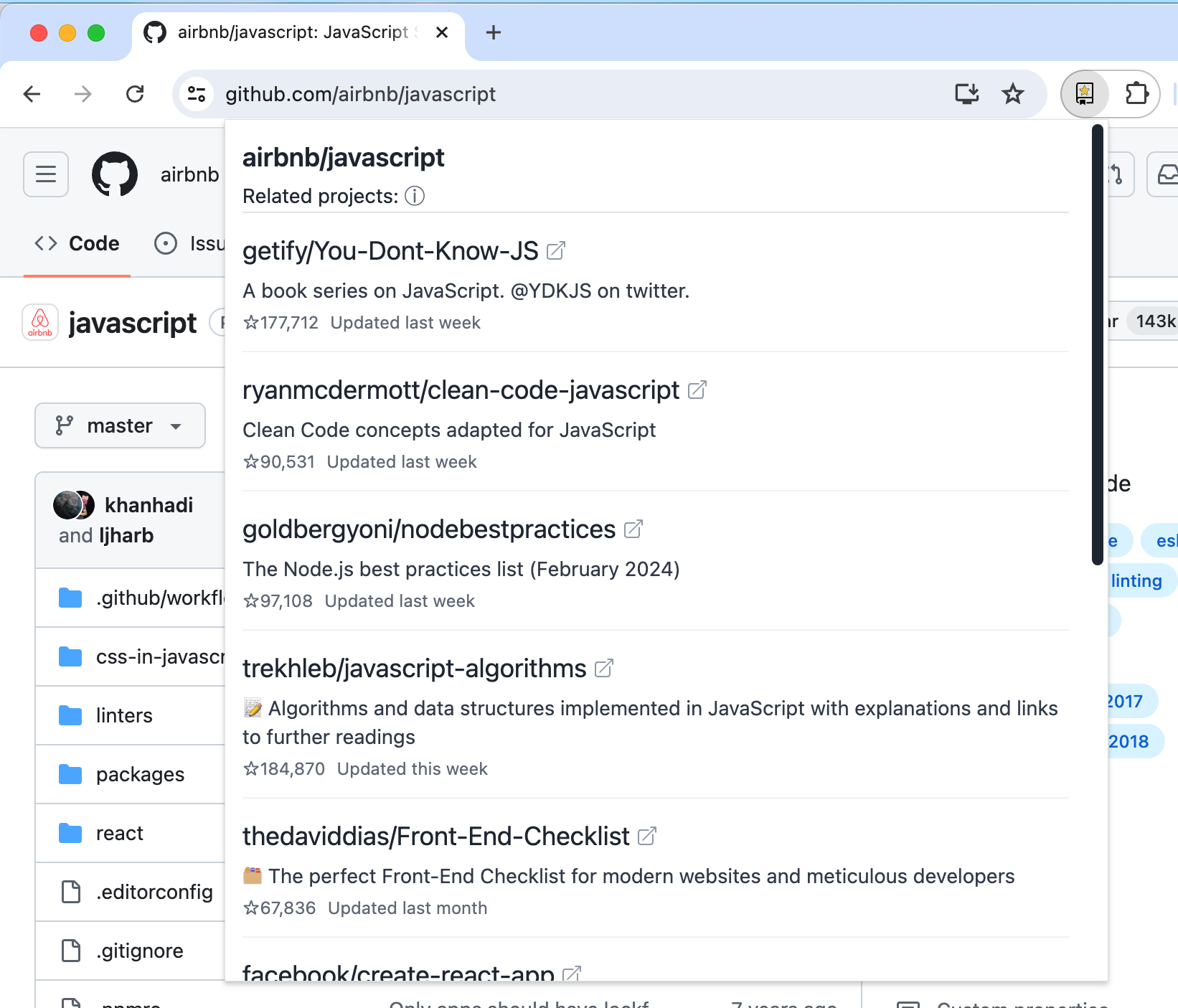Click GitHub Octocat logo home icon
The width and height of the screenshot is (1178, 1008).
point(115,174)
